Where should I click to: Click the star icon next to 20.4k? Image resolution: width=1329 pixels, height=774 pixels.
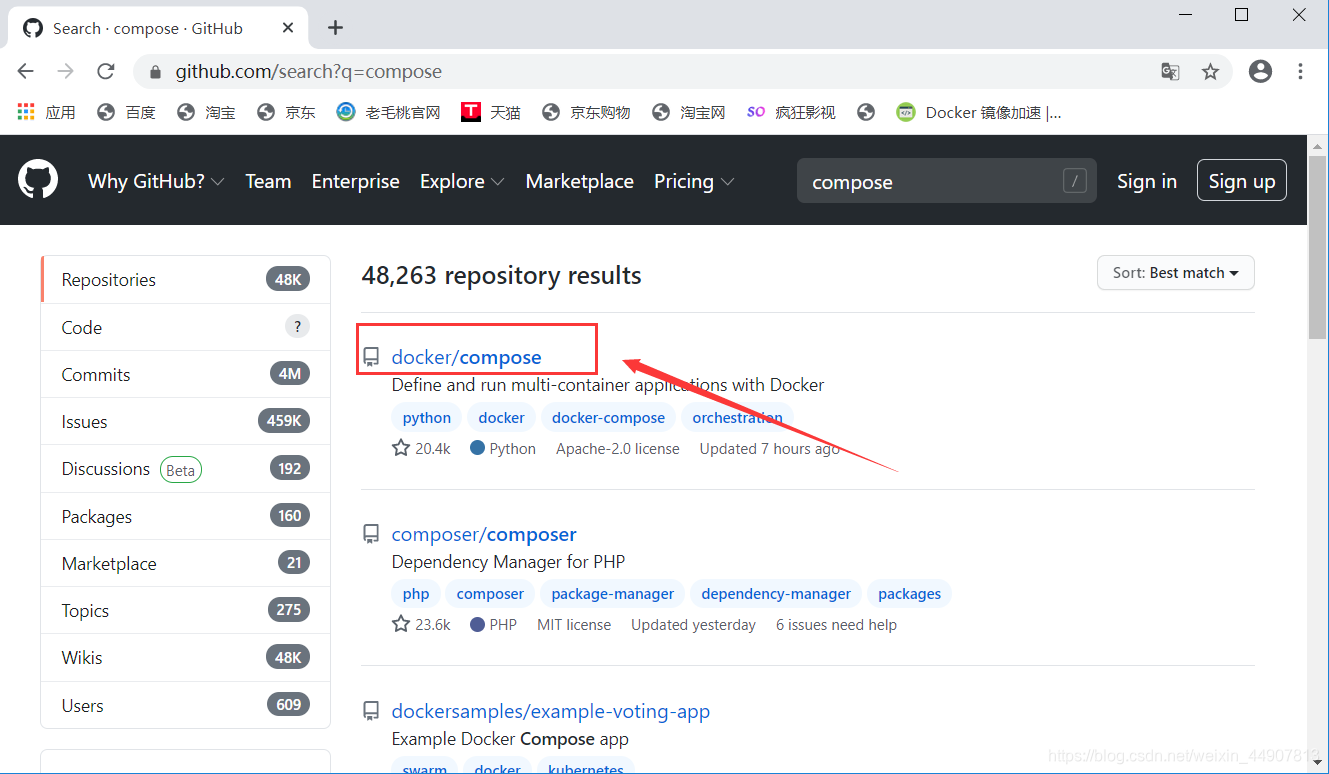click(401, 448)
